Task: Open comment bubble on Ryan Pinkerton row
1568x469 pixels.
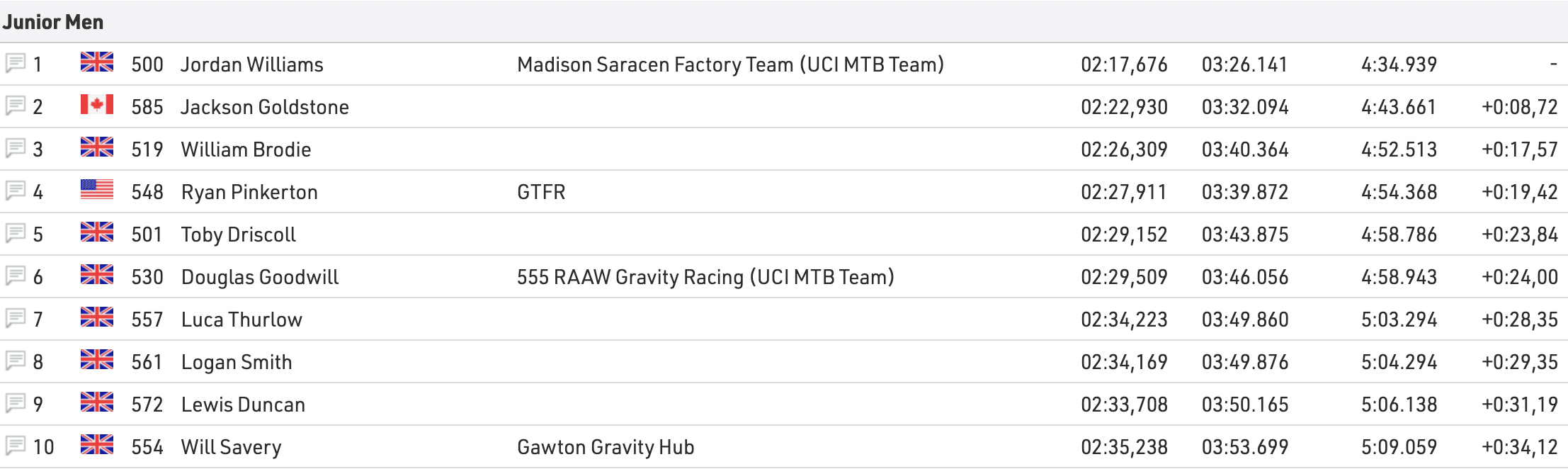Action: point(16,191)
